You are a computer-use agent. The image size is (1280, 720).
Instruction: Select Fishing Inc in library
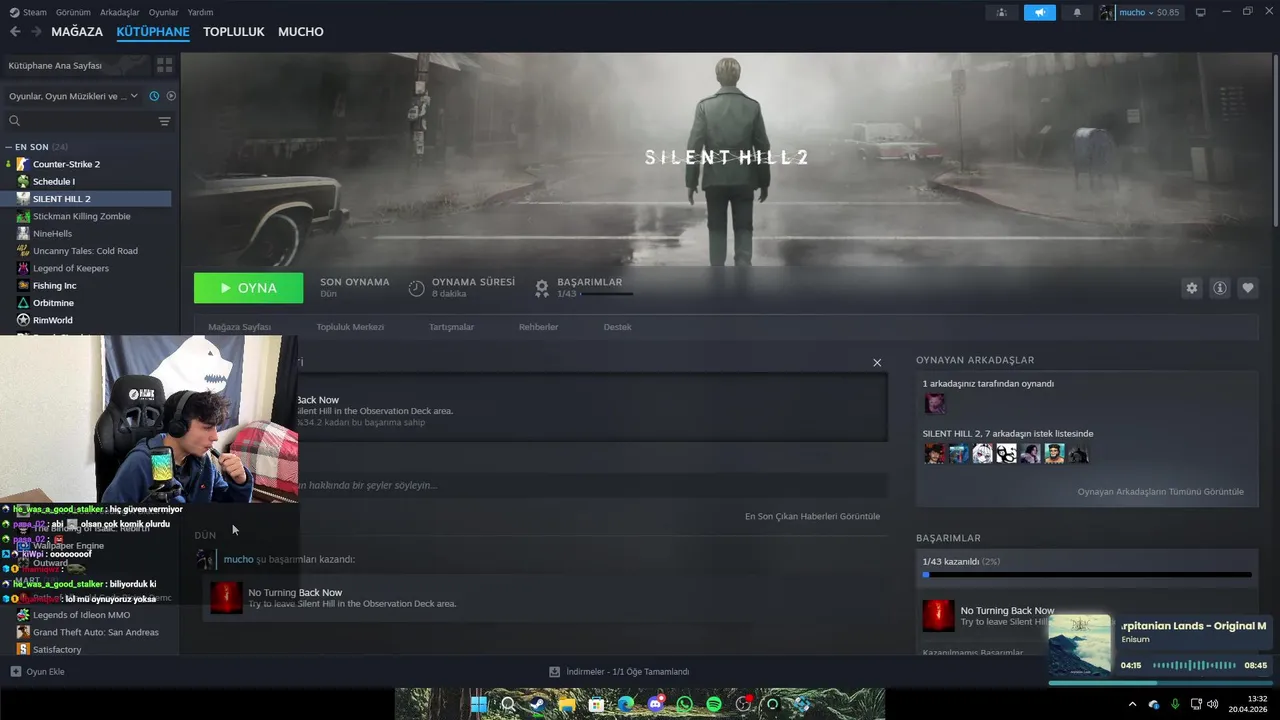point(54,285)
